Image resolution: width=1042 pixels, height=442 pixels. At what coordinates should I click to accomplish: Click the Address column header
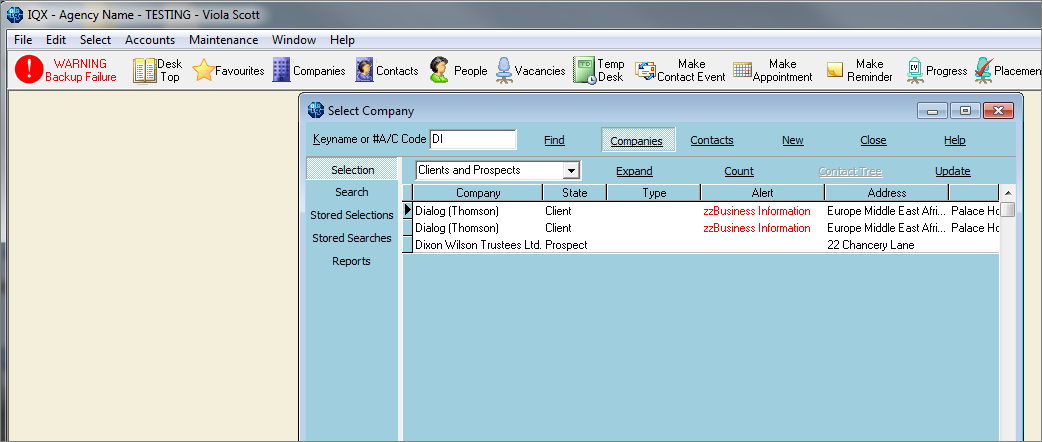click(886, 193)
